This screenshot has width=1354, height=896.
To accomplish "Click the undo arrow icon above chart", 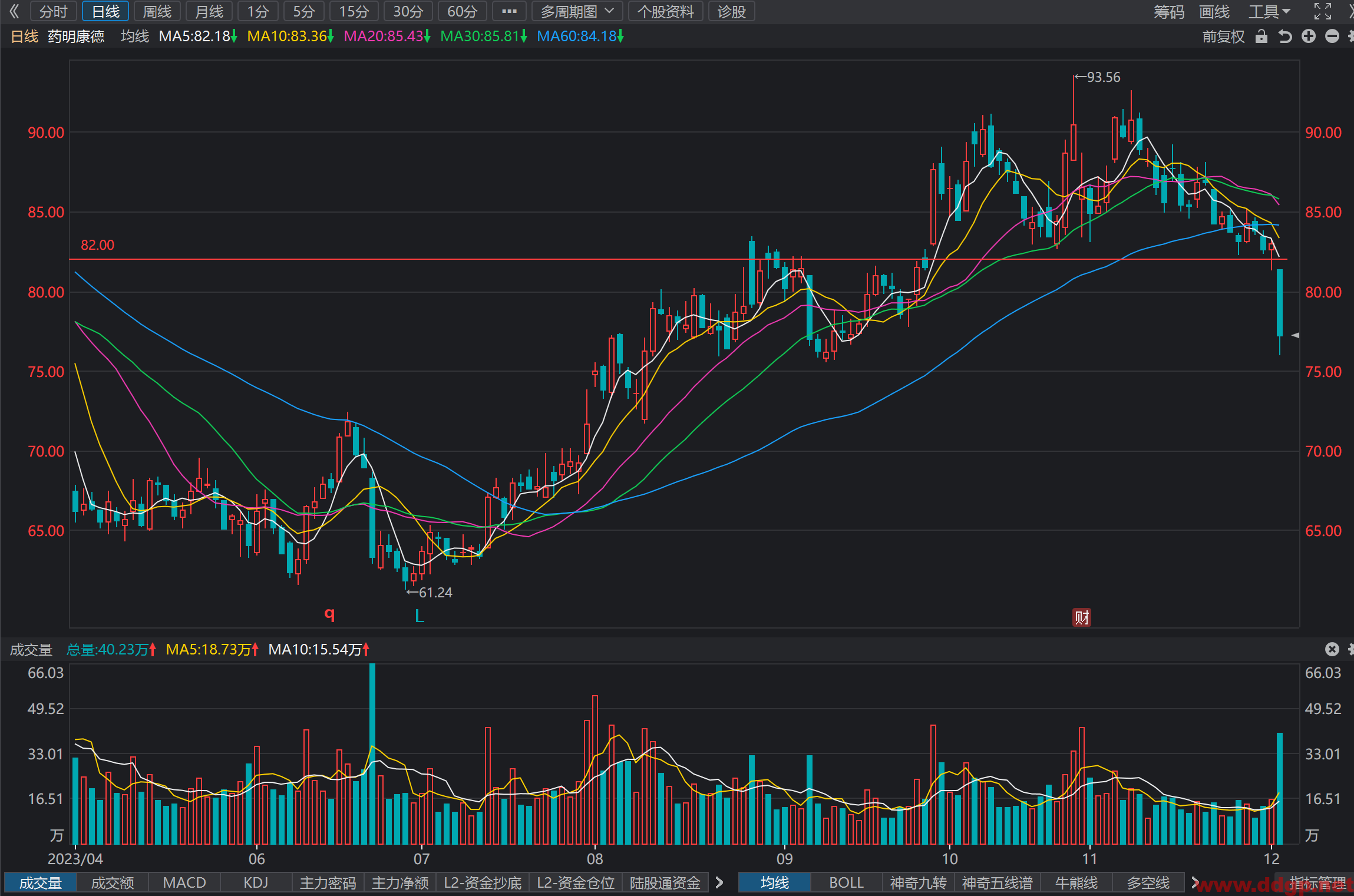I will [x=1285, y=37].
